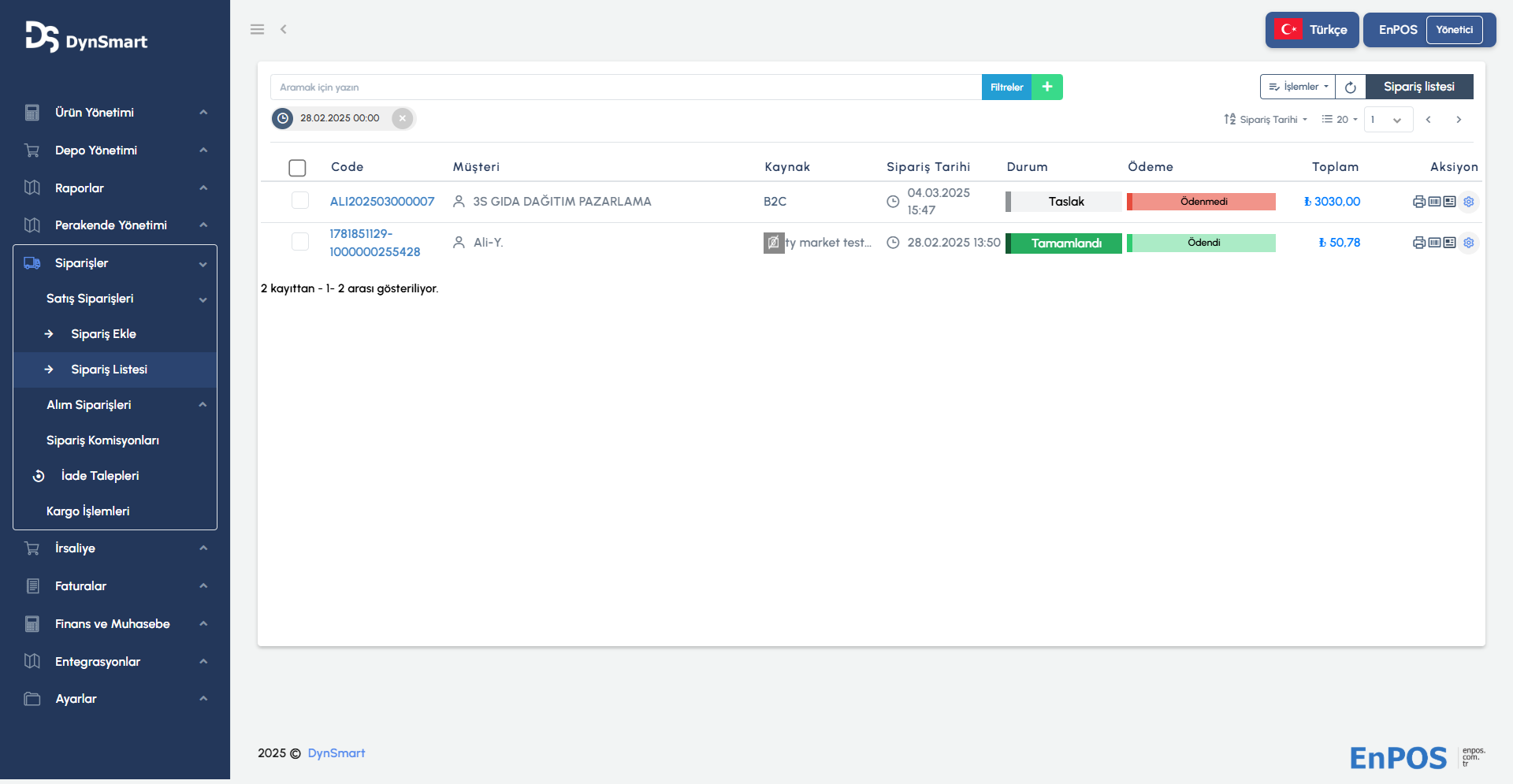
Task: Toggle the hamburger menu icon
Action: (257, 29)
